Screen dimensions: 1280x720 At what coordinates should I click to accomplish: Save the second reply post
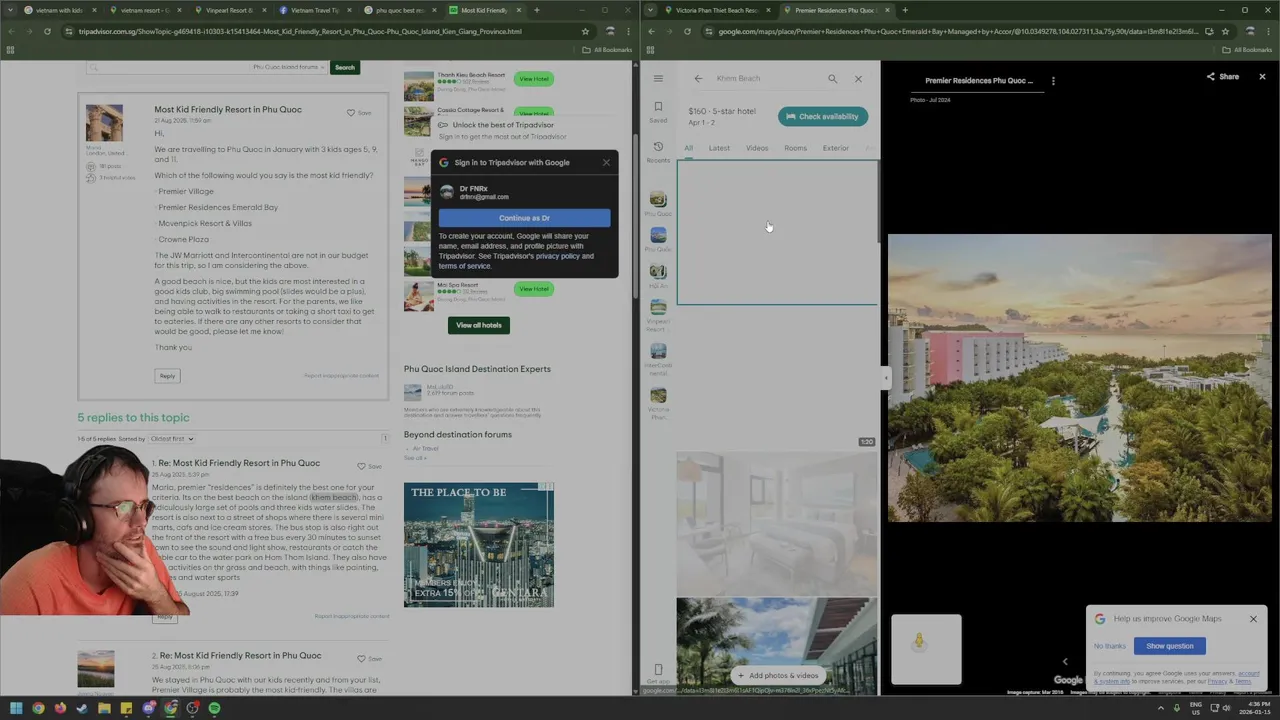(370, 659)
